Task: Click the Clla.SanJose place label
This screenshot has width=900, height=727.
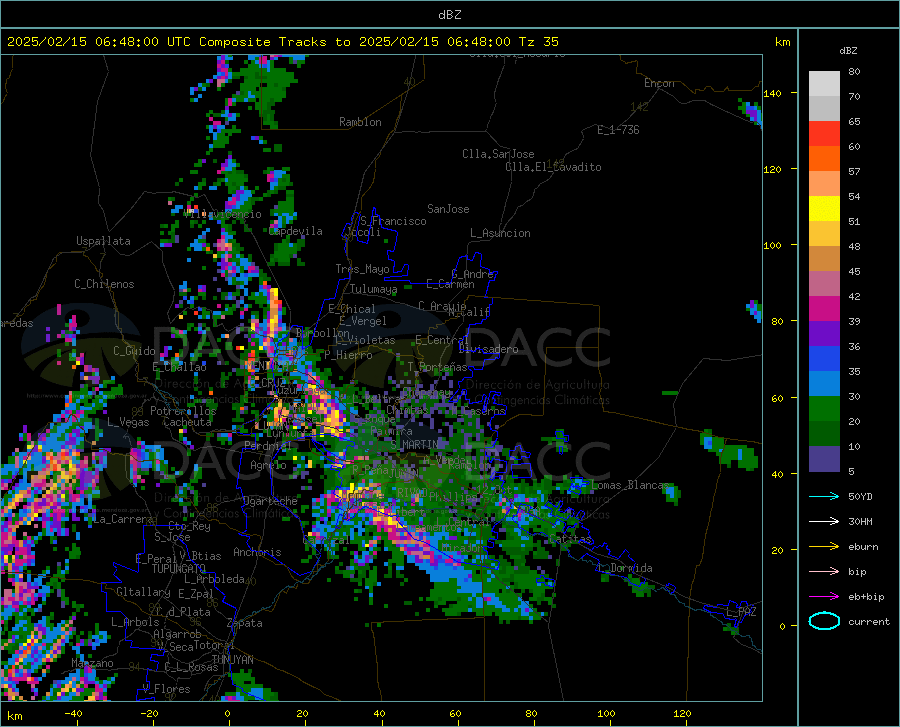Action: click(498, 154)
